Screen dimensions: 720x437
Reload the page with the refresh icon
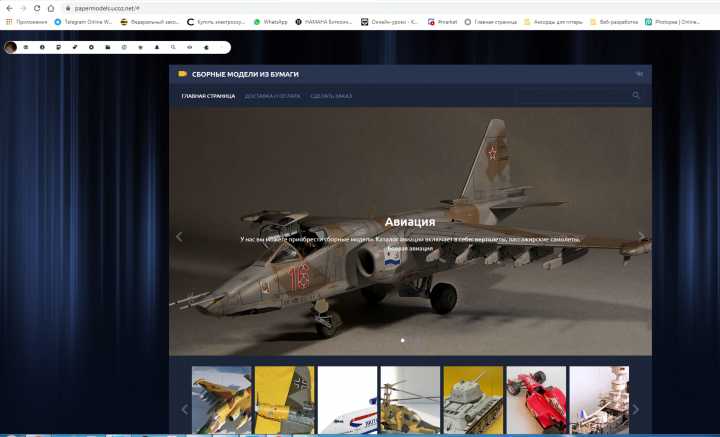point(37,8)
